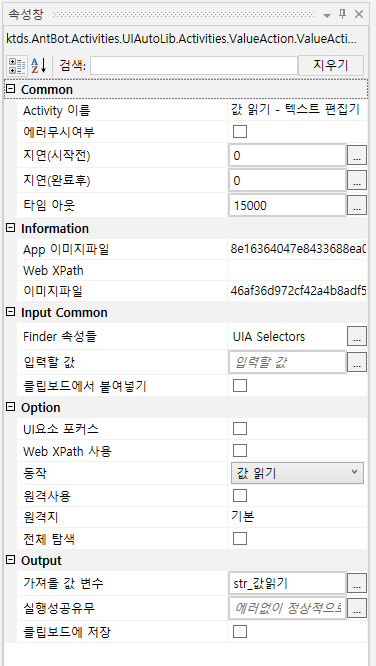
Task: Open ellipsis editor for 가져올 값 변수
Action: [357, 583]
